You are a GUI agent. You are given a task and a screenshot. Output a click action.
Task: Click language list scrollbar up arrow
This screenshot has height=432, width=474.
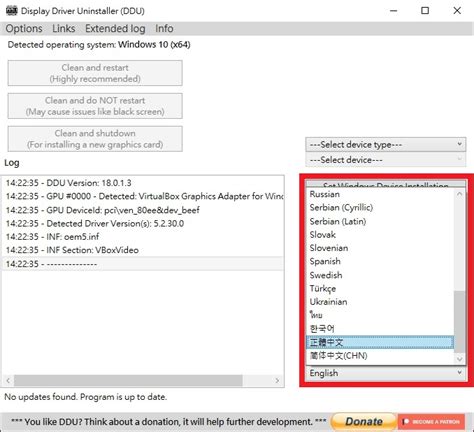pos(460,194)
